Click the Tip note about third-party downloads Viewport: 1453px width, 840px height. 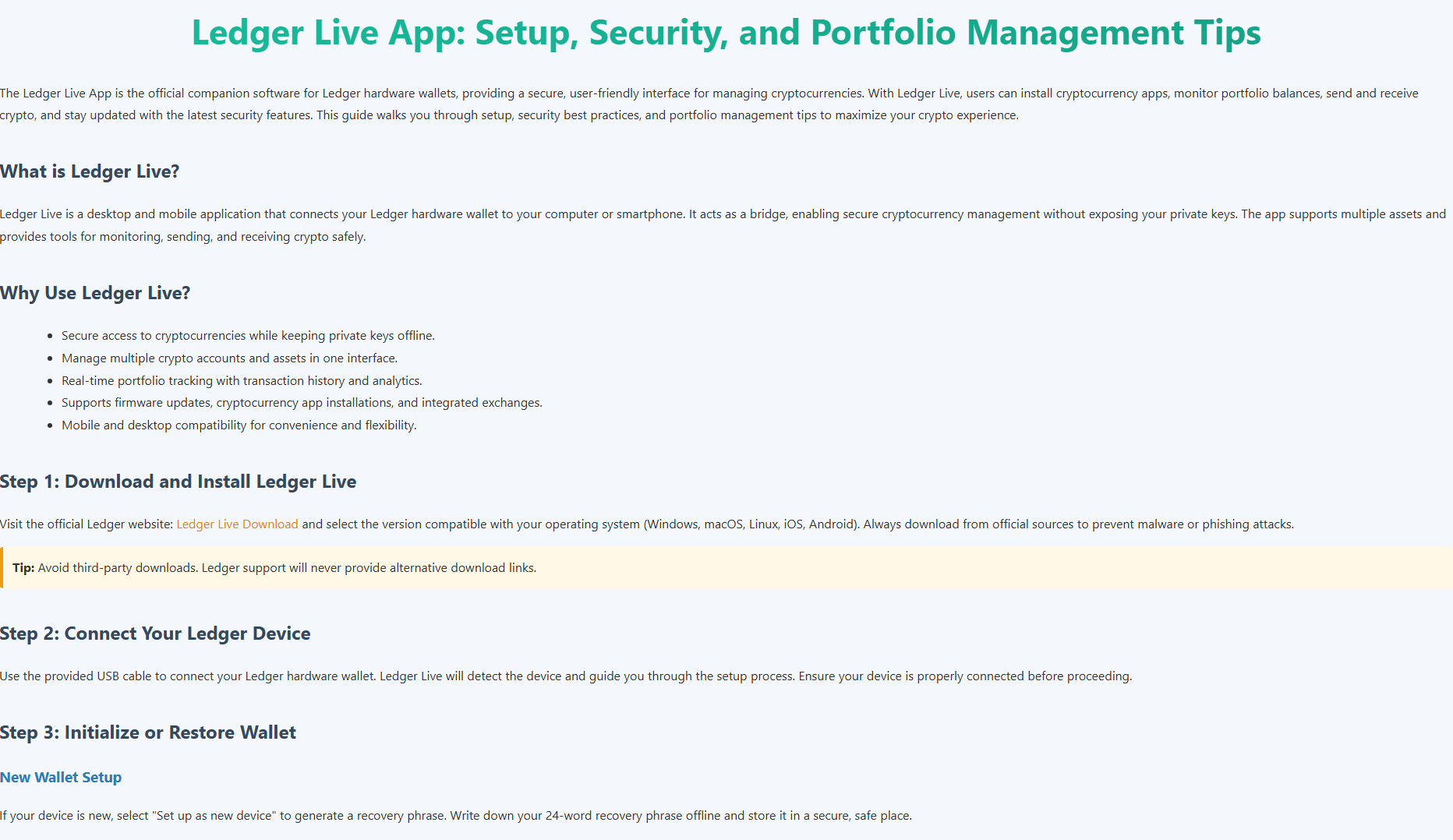(x=726, y=568)
